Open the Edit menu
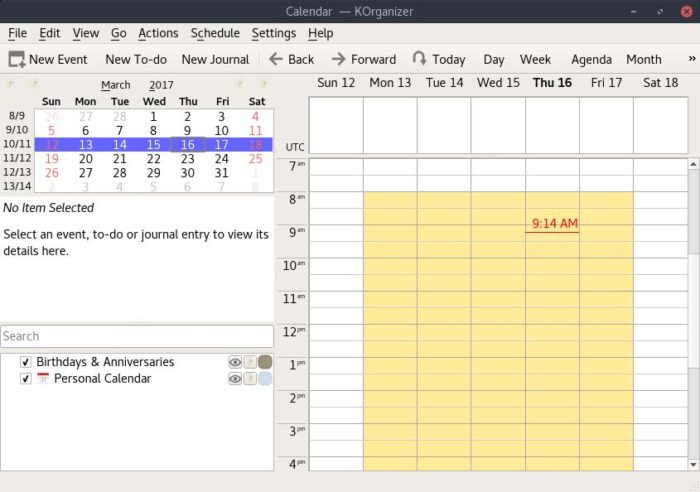 [x=49, y=33]
